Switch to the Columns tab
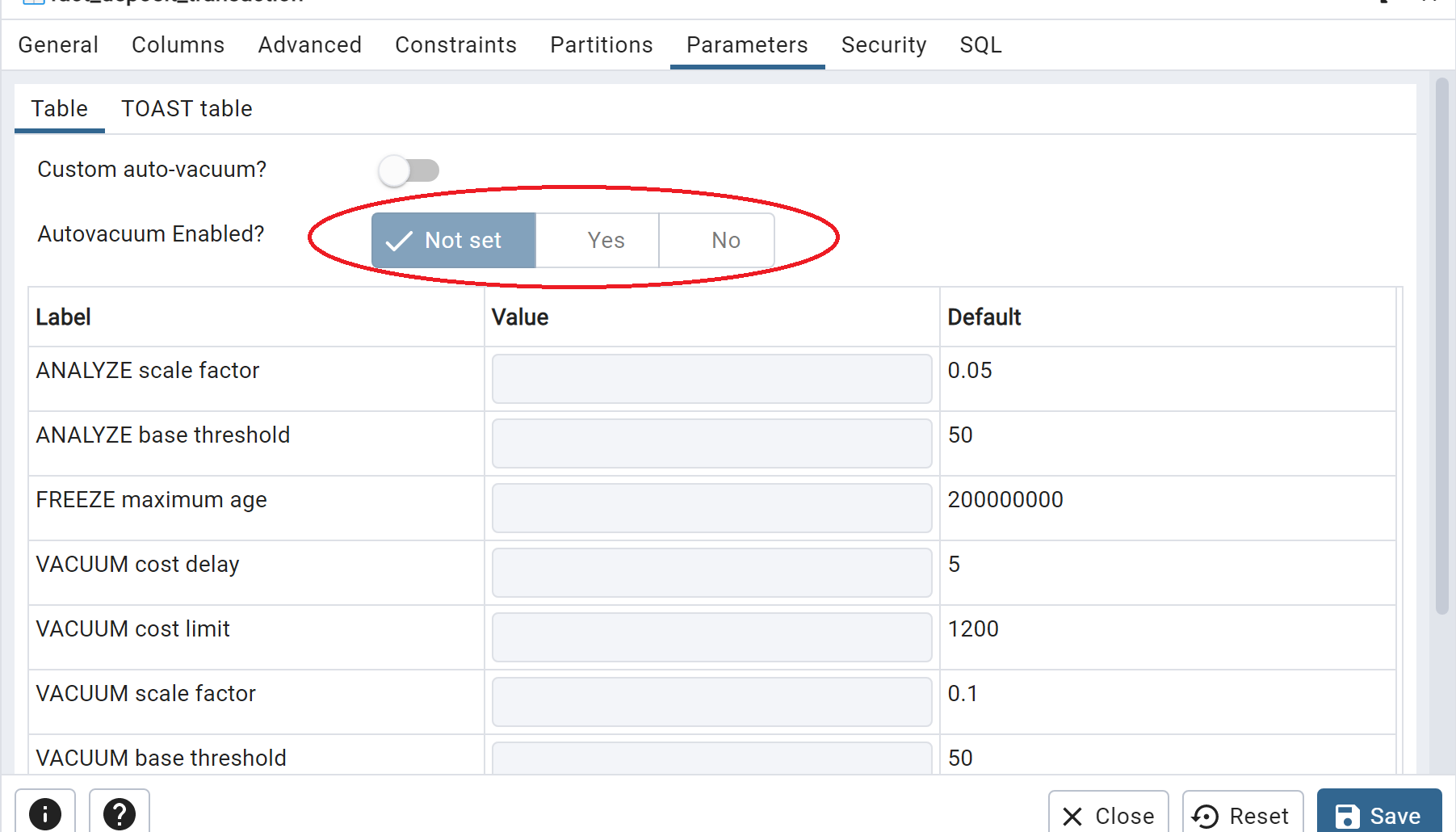 pos(178,44)
